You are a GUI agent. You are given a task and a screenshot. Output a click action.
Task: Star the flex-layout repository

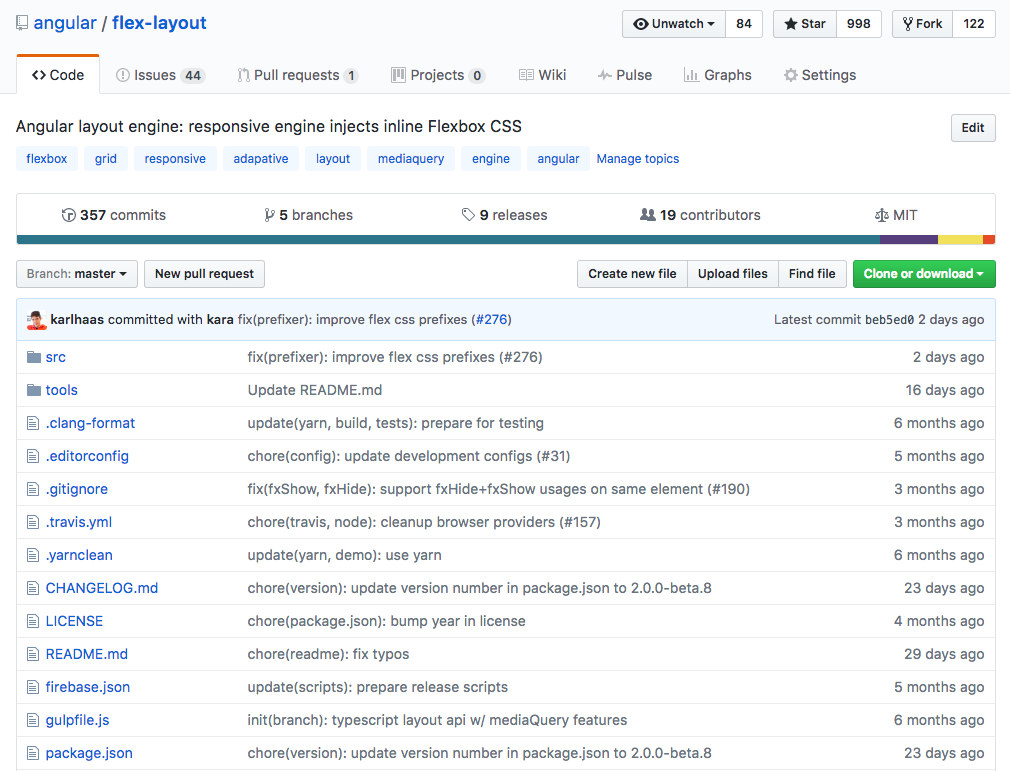[805, 24]
